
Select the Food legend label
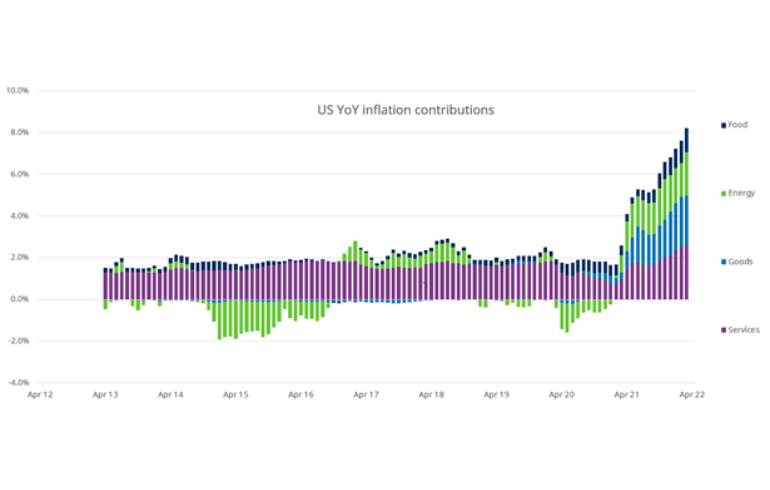[x=738, y=125]
